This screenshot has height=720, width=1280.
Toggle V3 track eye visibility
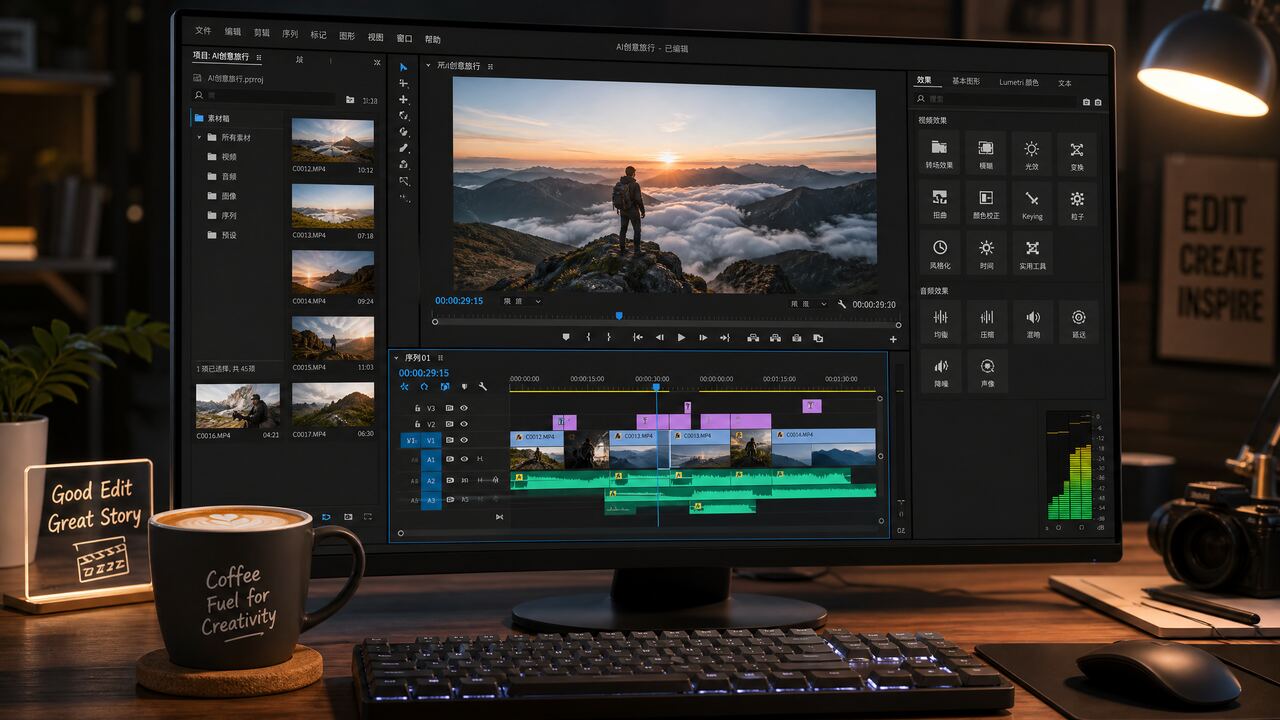click(x=464, y=408)
